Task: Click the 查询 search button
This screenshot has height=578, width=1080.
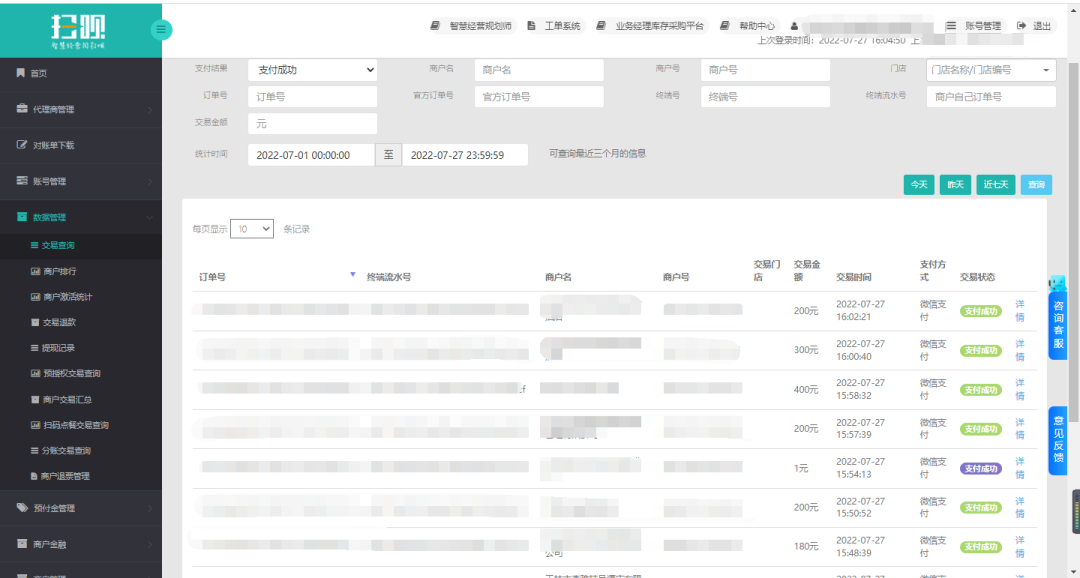Action: (1036, 185)
